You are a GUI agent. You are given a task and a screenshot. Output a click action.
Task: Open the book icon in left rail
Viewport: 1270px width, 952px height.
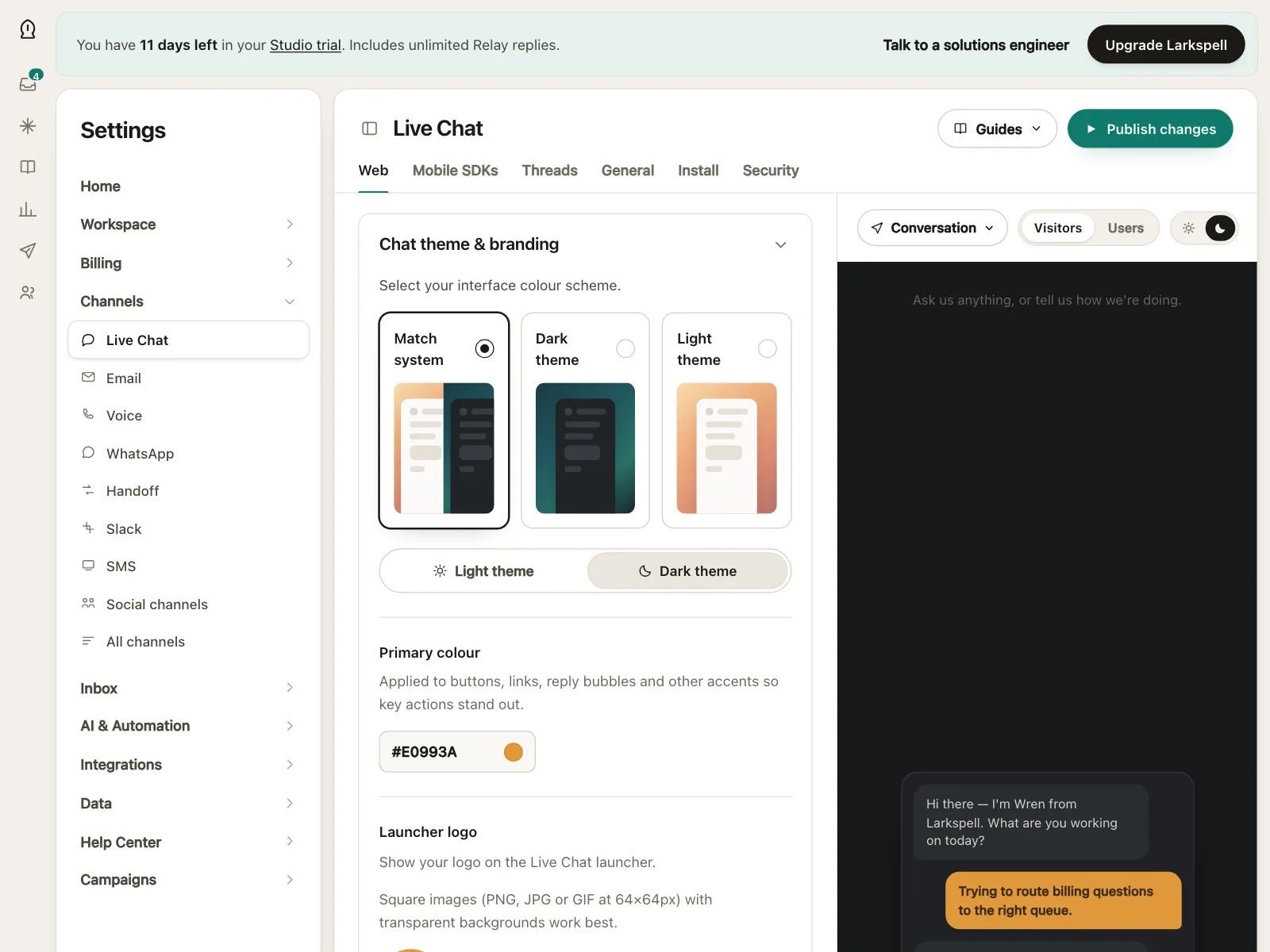(x=28, y=167)
